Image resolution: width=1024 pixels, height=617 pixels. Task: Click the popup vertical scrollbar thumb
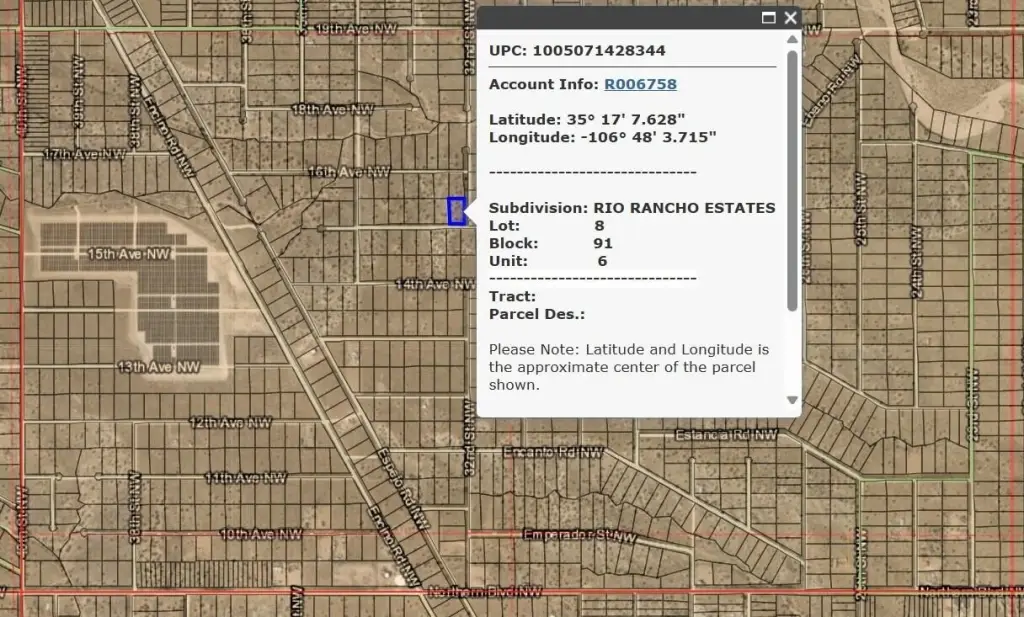[792, 180]
